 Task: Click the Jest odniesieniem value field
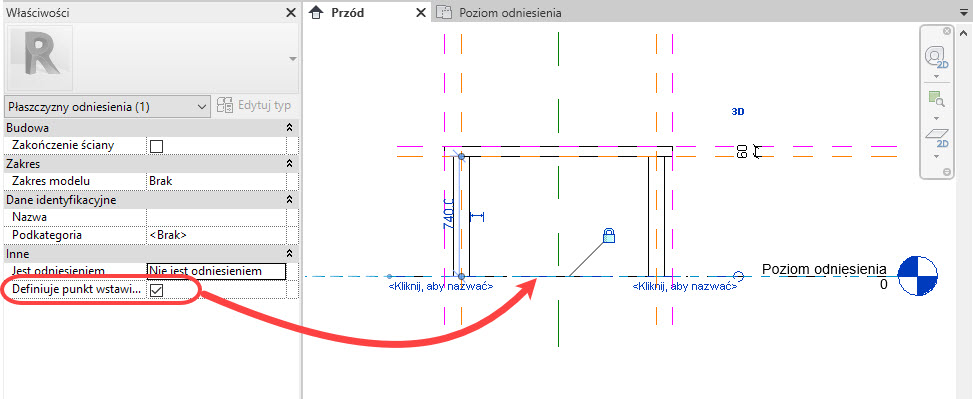(216, 271)
